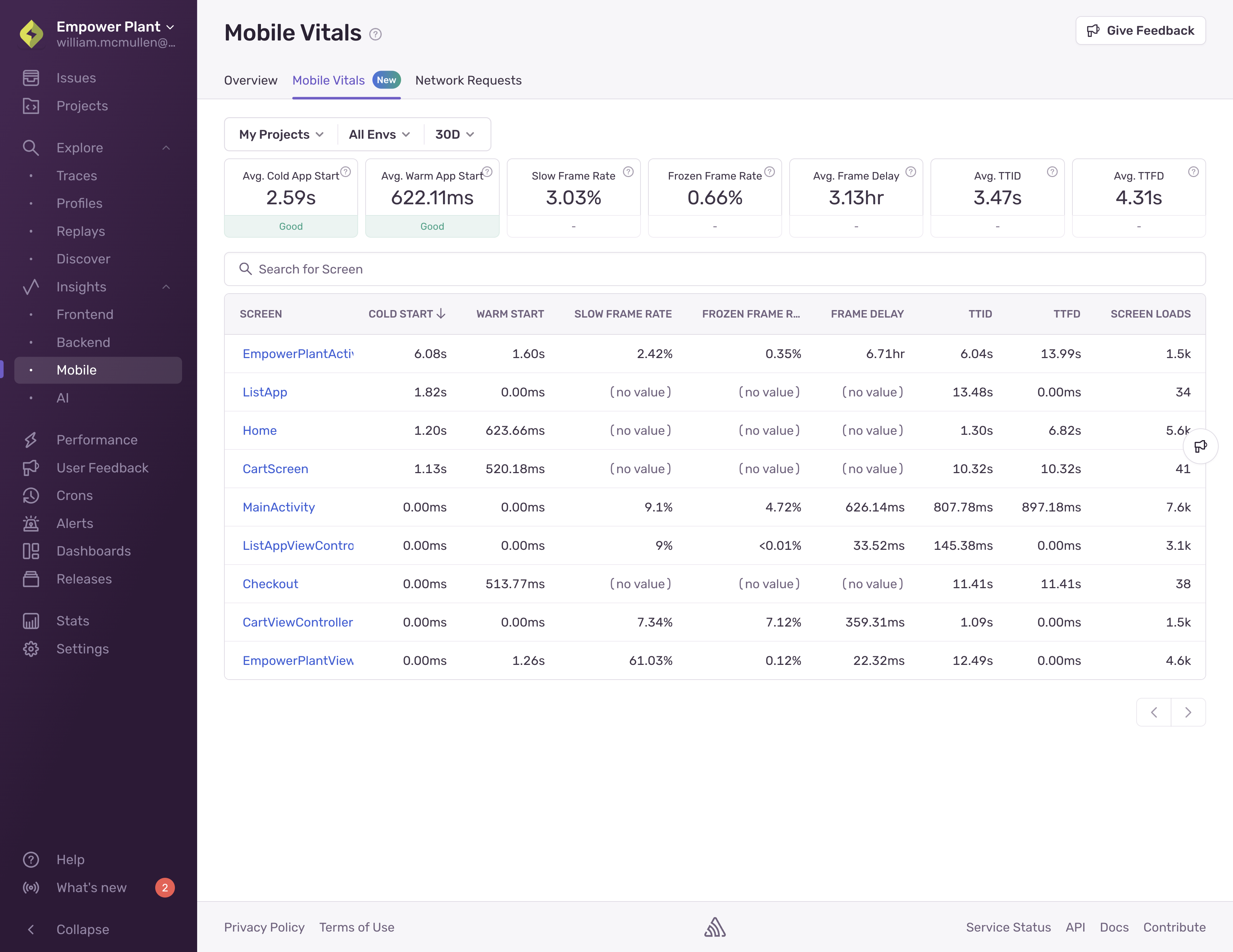
Task: Click the Sentry logo in the footer
Action: point(715,927)
